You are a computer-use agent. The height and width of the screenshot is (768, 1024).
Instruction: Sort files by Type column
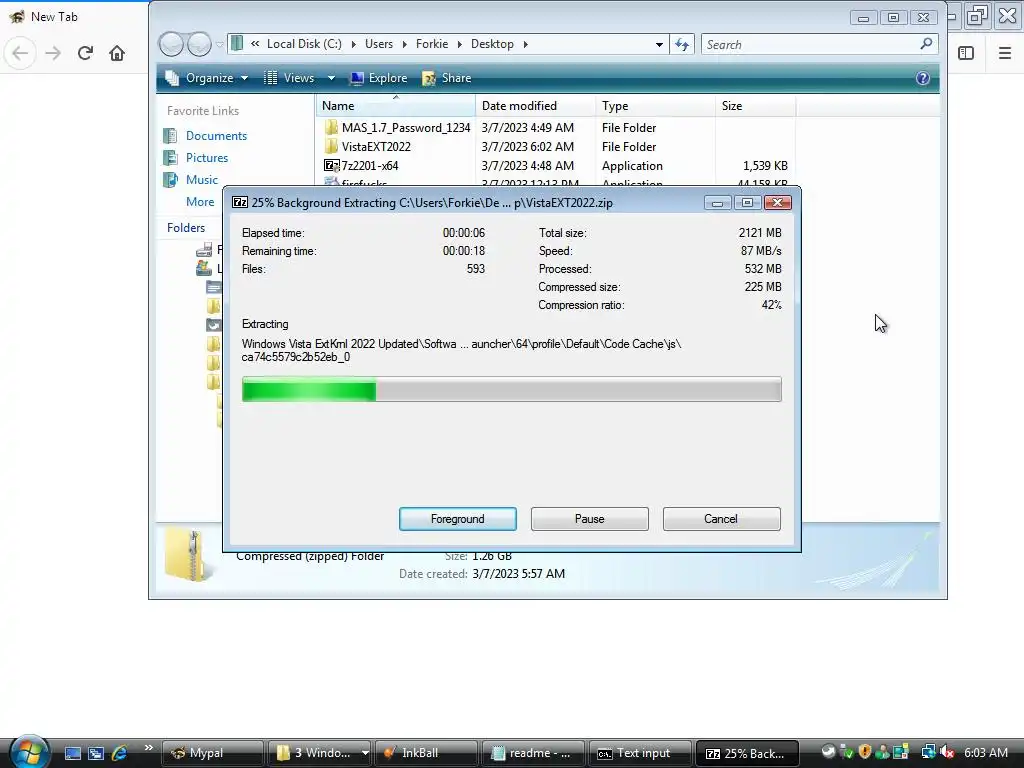pyautogui.click(x=656, y=106)
